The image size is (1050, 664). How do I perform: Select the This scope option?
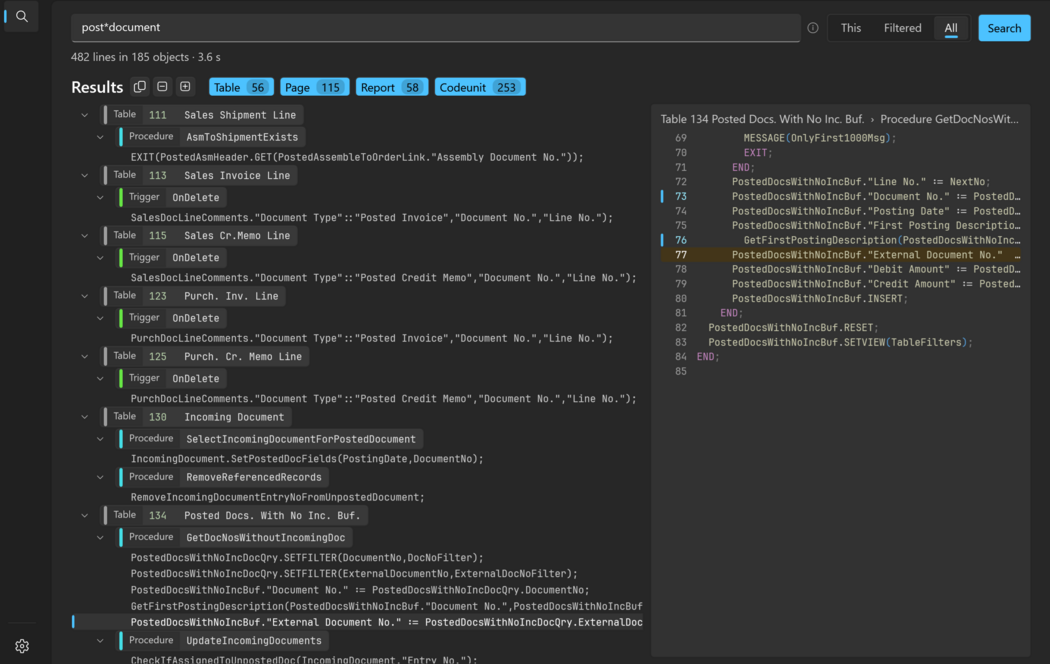pyautogui.click(x=851, y=28)
